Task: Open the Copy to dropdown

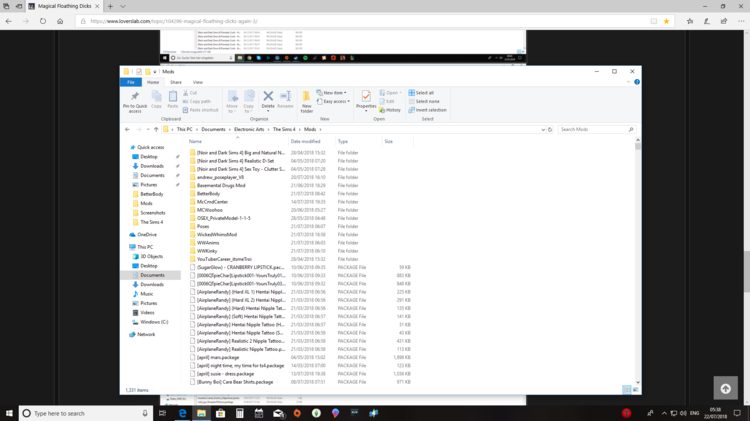Action: click(x=249, y=102)
